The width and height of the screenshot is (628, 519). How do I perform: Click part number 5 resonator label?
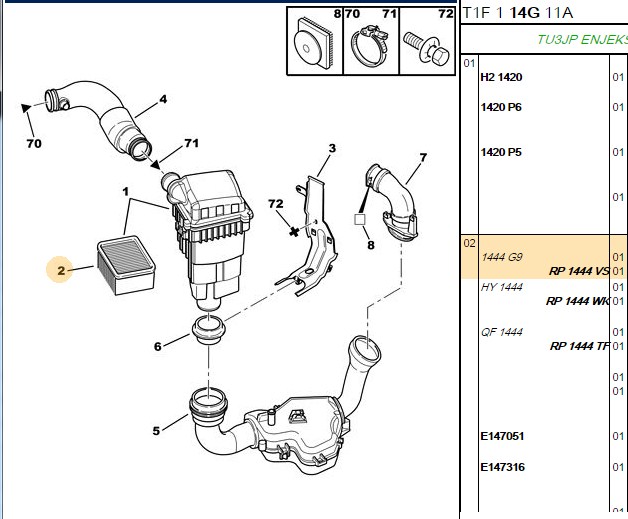tap(156, 431)
